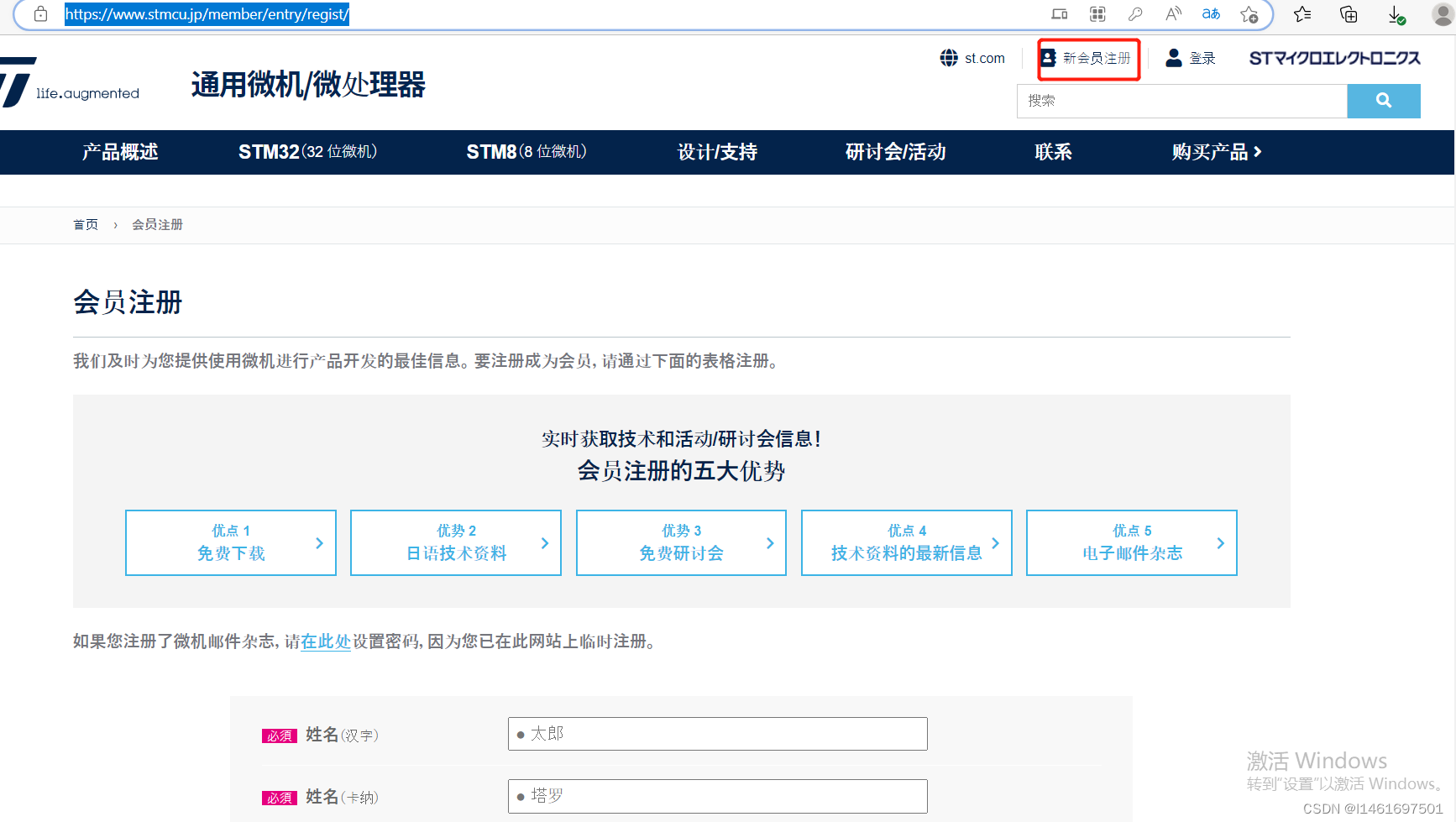Click the ST life.augmented logo
Viewport: 1456px width, 822px height.
(70, 82)
